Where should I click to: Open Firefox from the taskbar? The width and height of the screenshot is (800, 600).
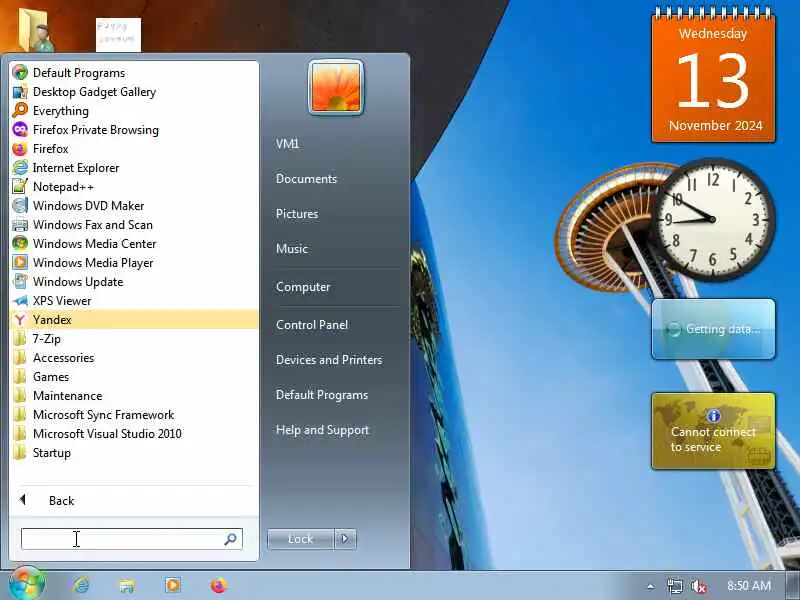[219, 585]
